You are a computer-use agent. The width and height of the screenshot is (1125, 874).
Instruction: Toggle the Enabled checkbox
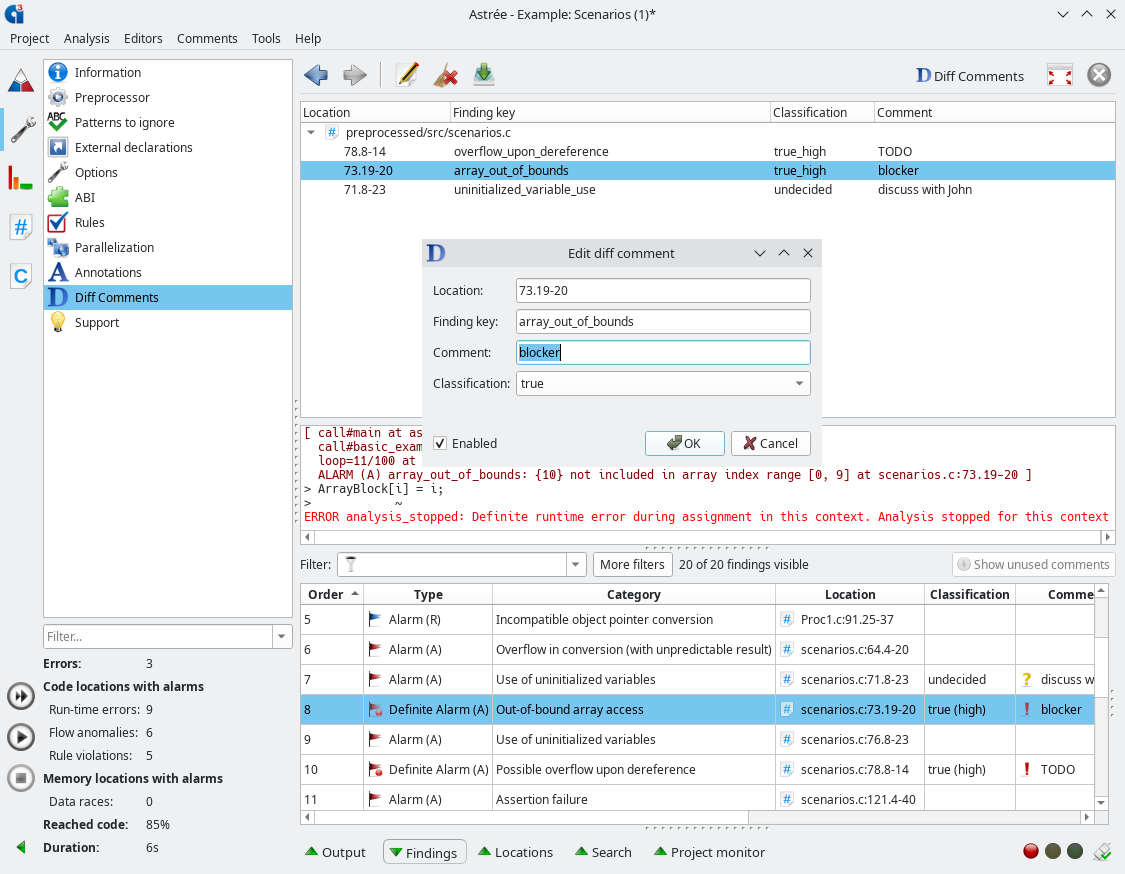440,443
